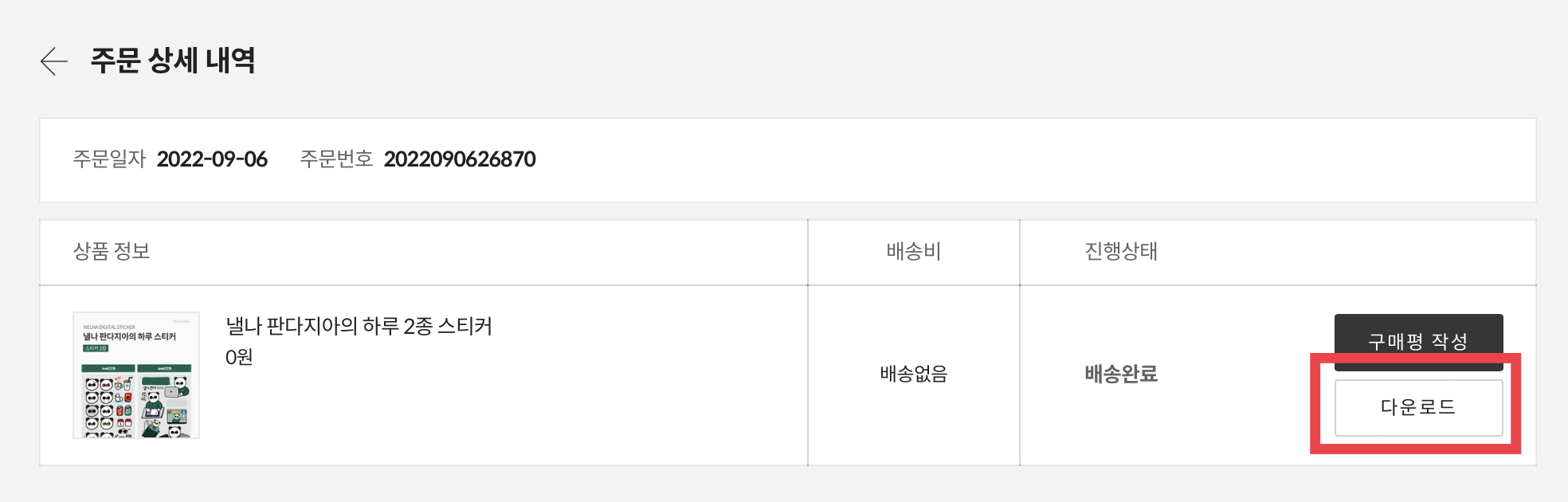This screenshot has height=502, width=1568.
Task: Click the 배송비 column header
Action: tap(913, 252)
